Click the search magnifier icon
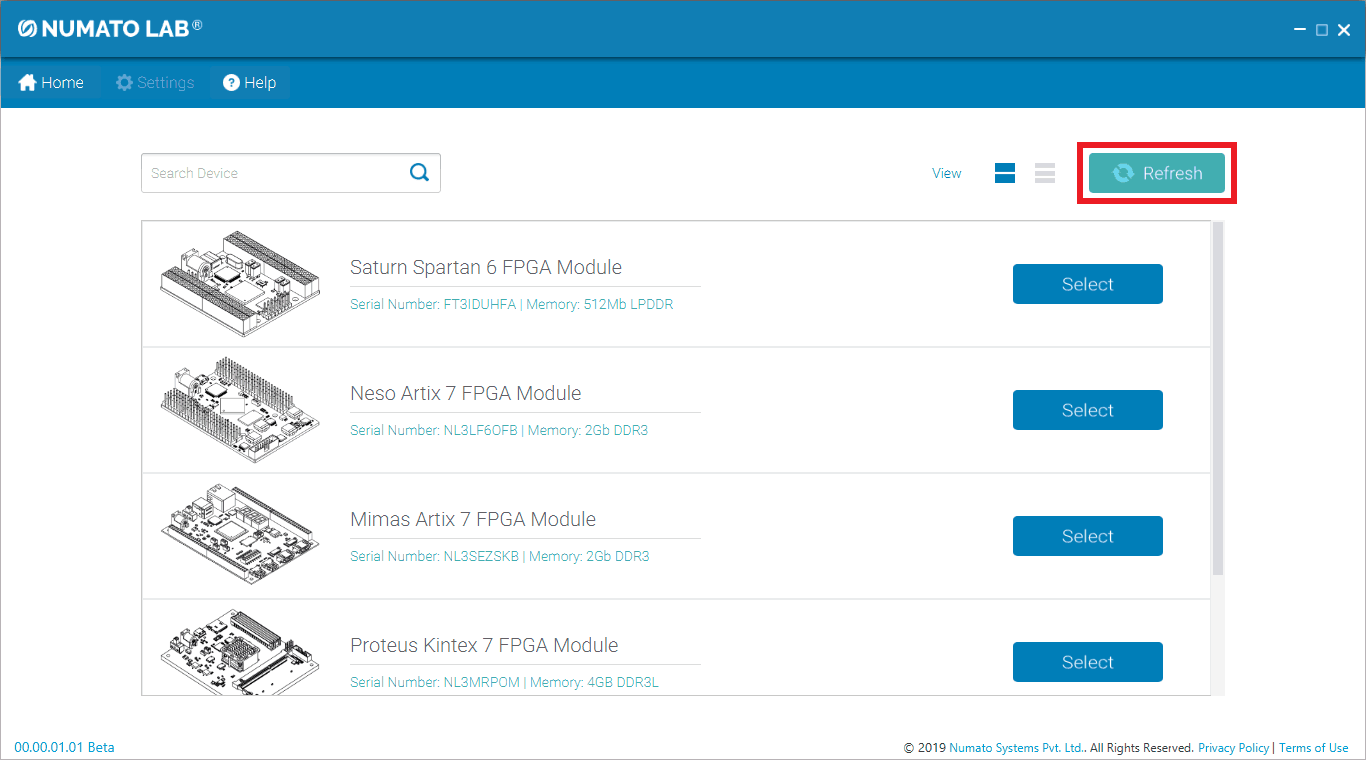The image size is (1366, 760). tap(419, 173)
